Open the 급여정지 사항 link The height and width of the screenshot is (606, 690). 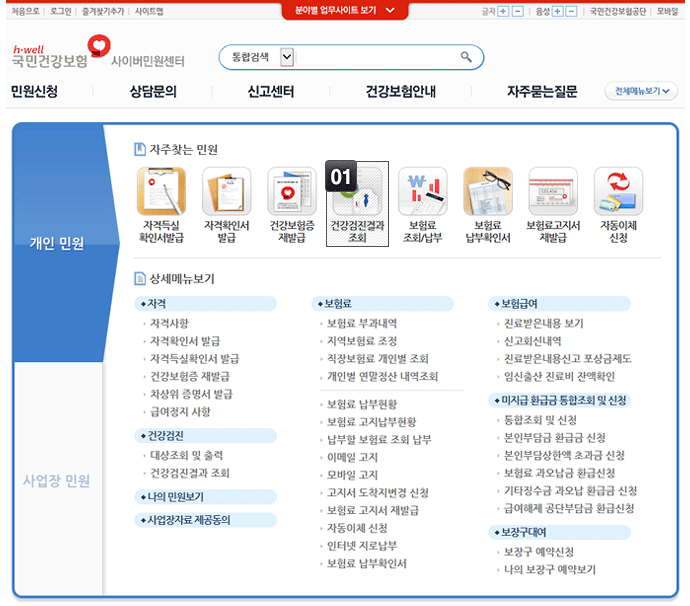(x=180, y=411)
